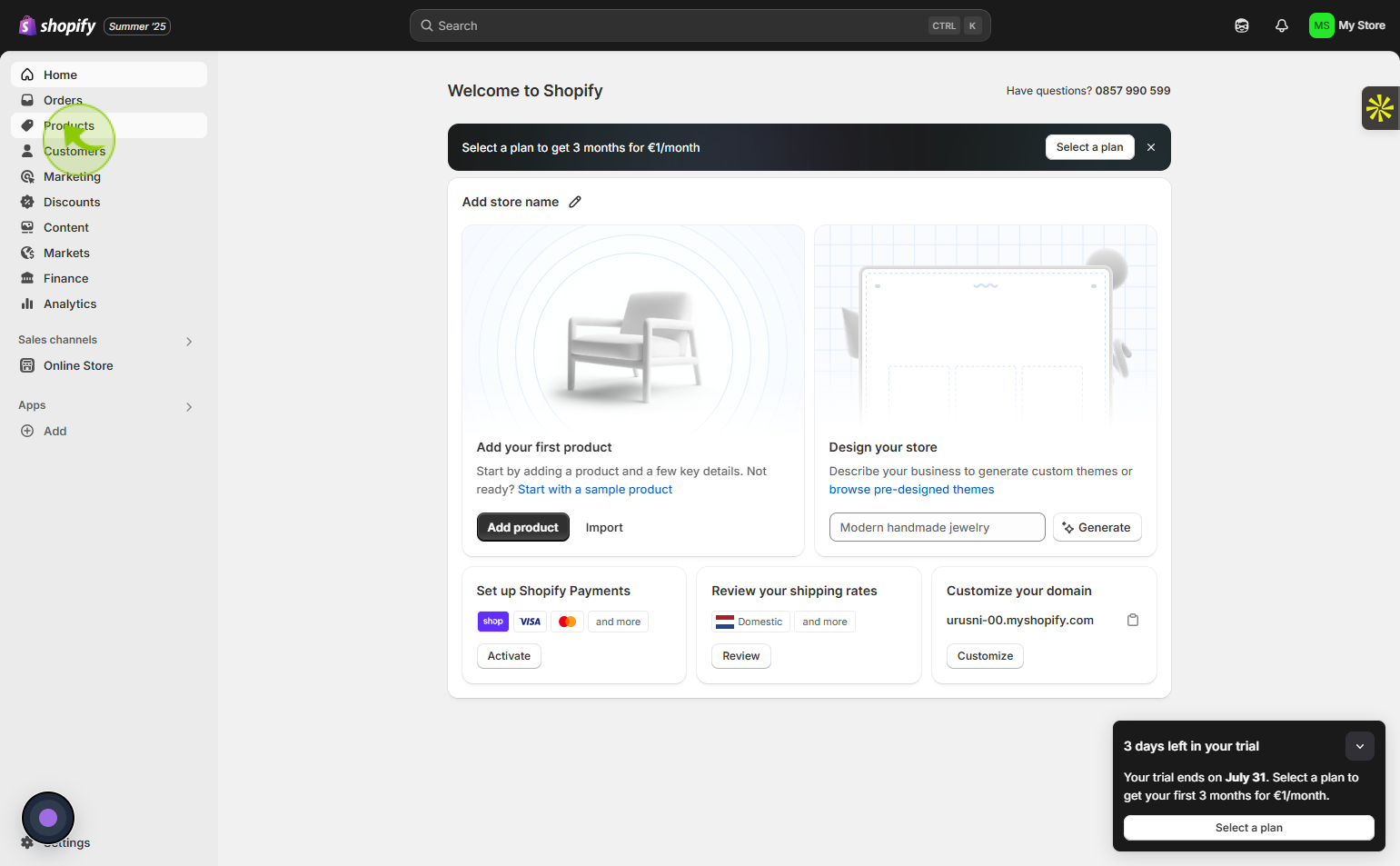Expand the Sales channels section chevron
1400x866 pixels.
[x=189, y=342]
